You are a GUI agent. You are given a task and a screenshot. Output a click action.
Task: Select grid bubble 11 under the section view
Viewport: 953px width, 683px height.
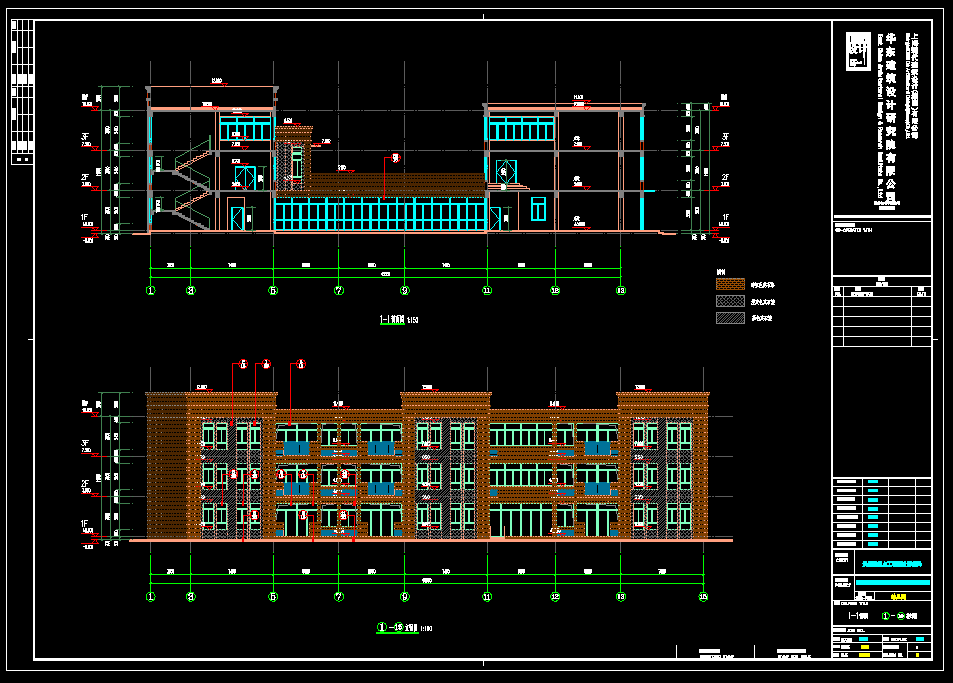[487, 291]
